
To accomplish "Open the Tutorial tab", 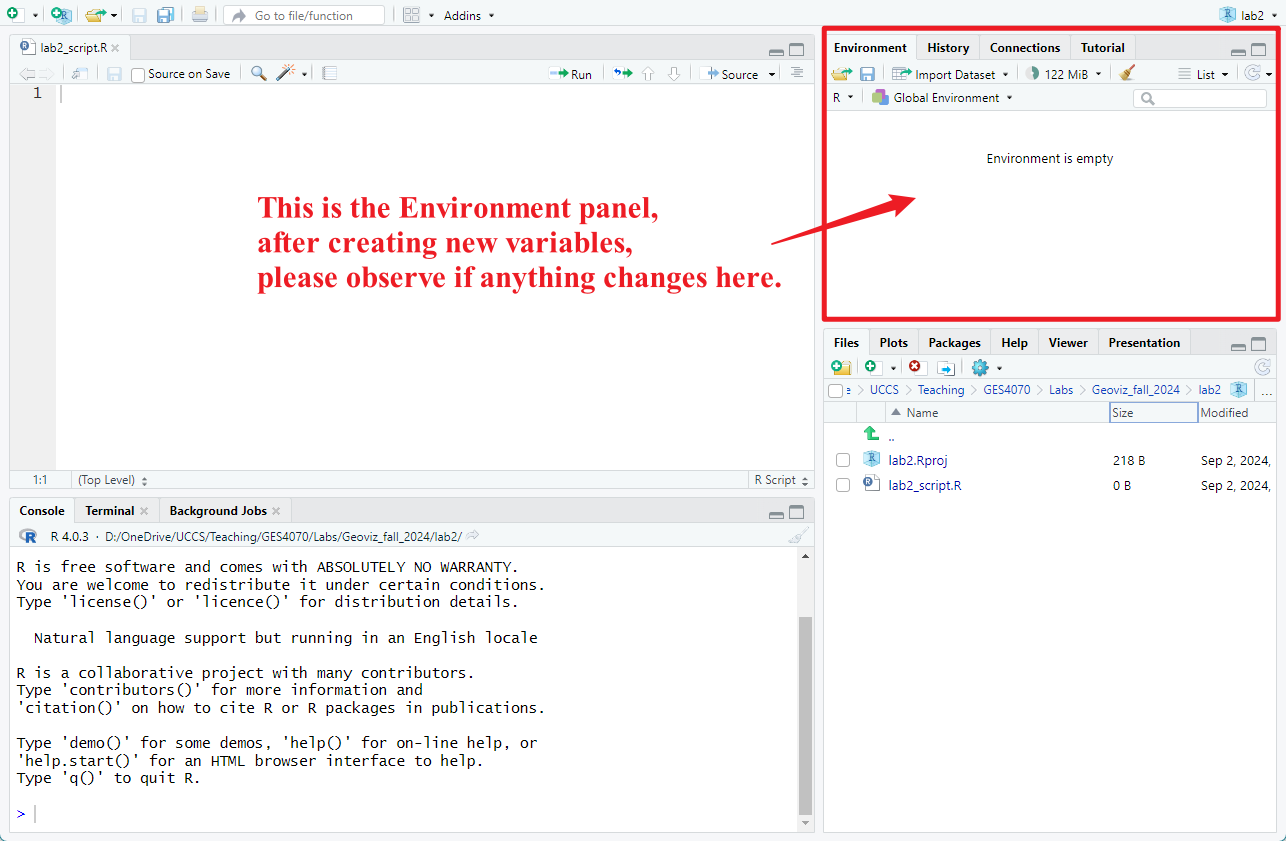I will click(x=1102, y=47).
